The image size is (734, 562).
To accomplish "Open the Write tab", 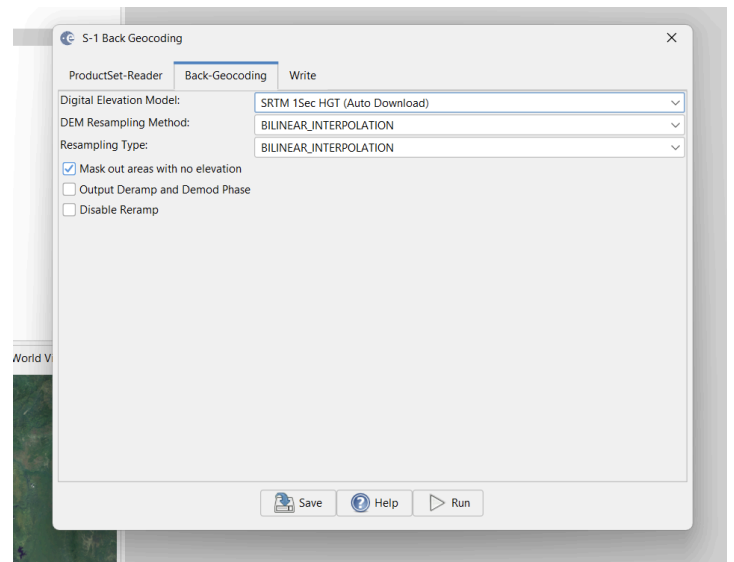I will [x=302, y=76].
